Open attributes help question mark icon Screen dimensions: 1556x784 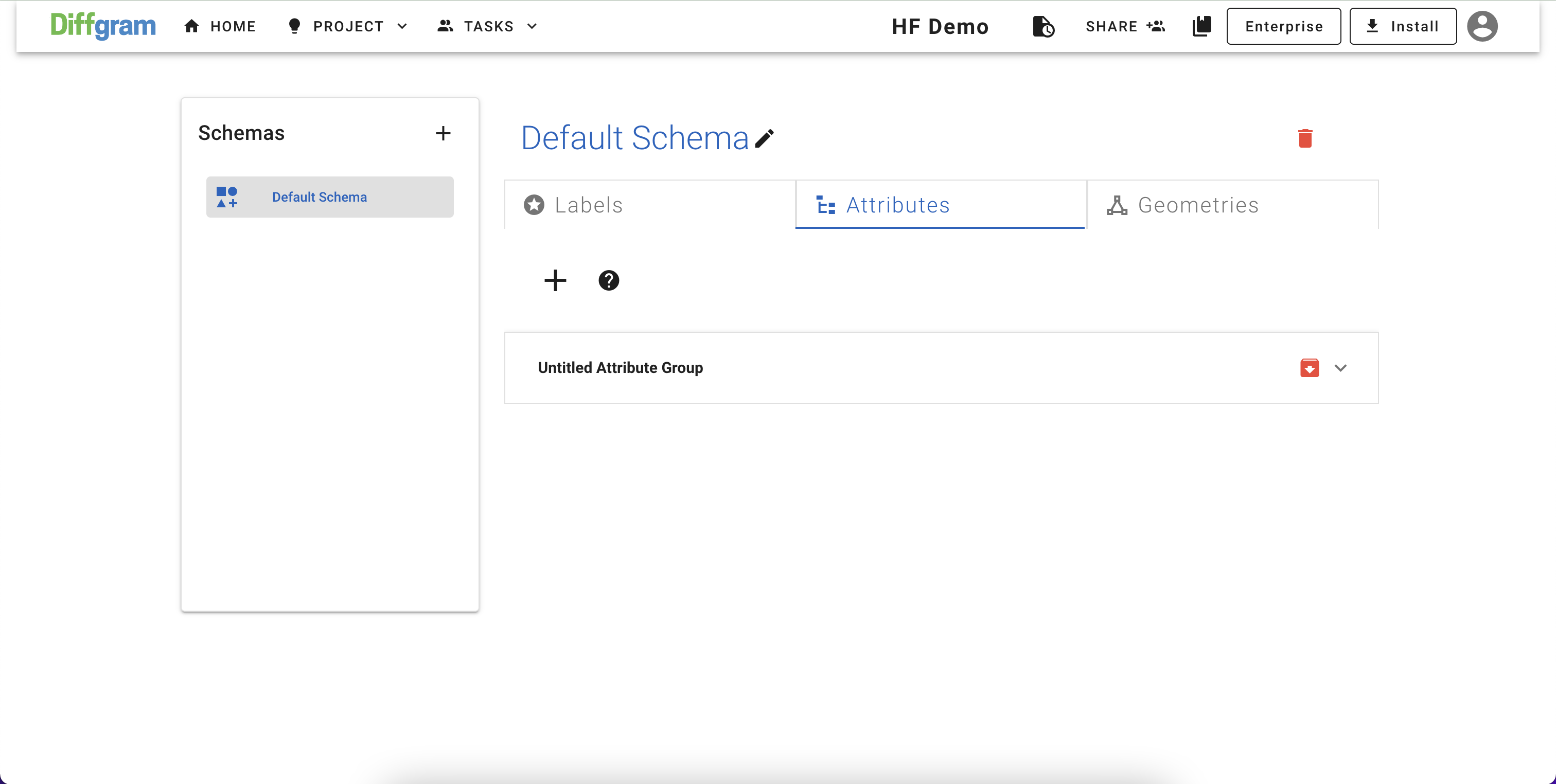(x=608, y=280)
